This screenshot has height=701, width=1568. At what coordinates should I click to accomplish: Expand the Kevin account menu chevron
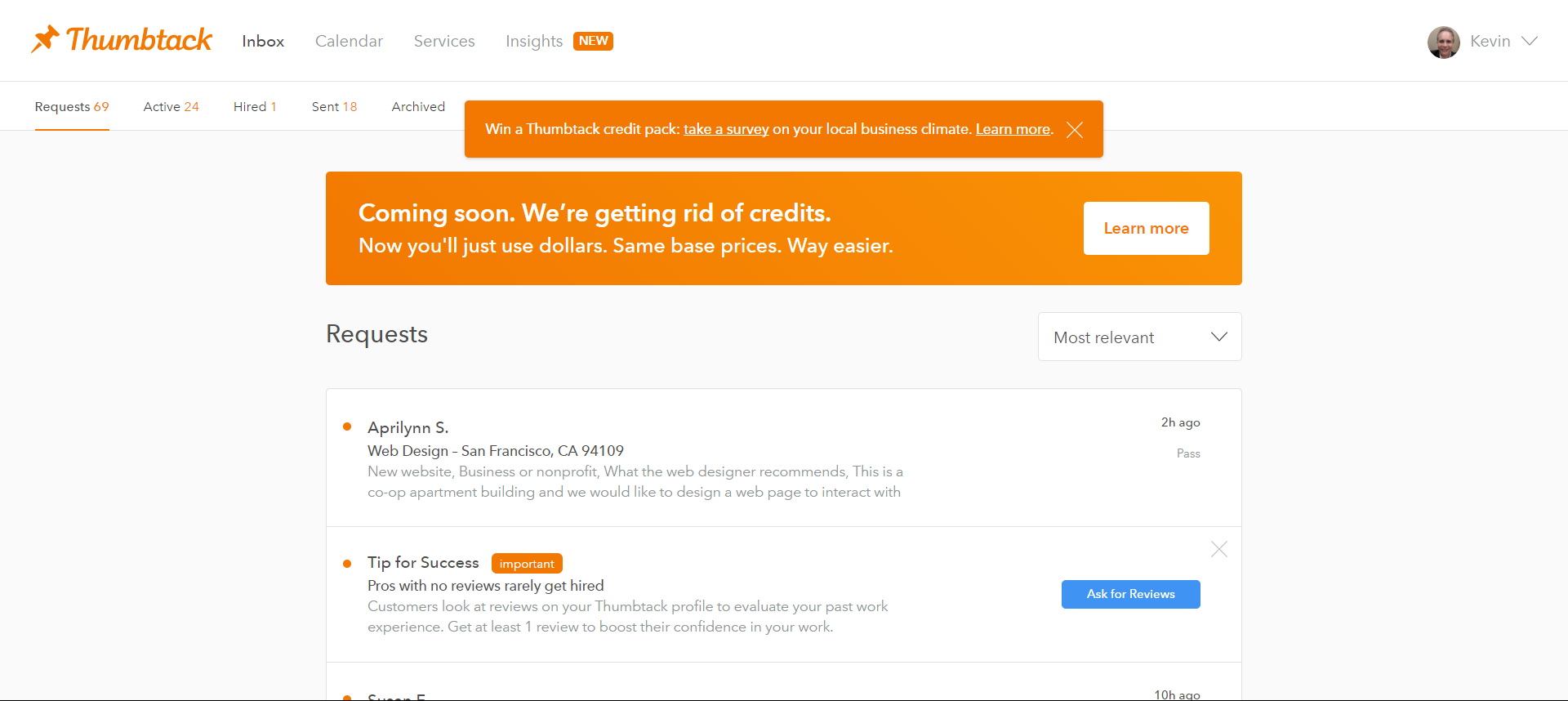(x=1530, y=41)
